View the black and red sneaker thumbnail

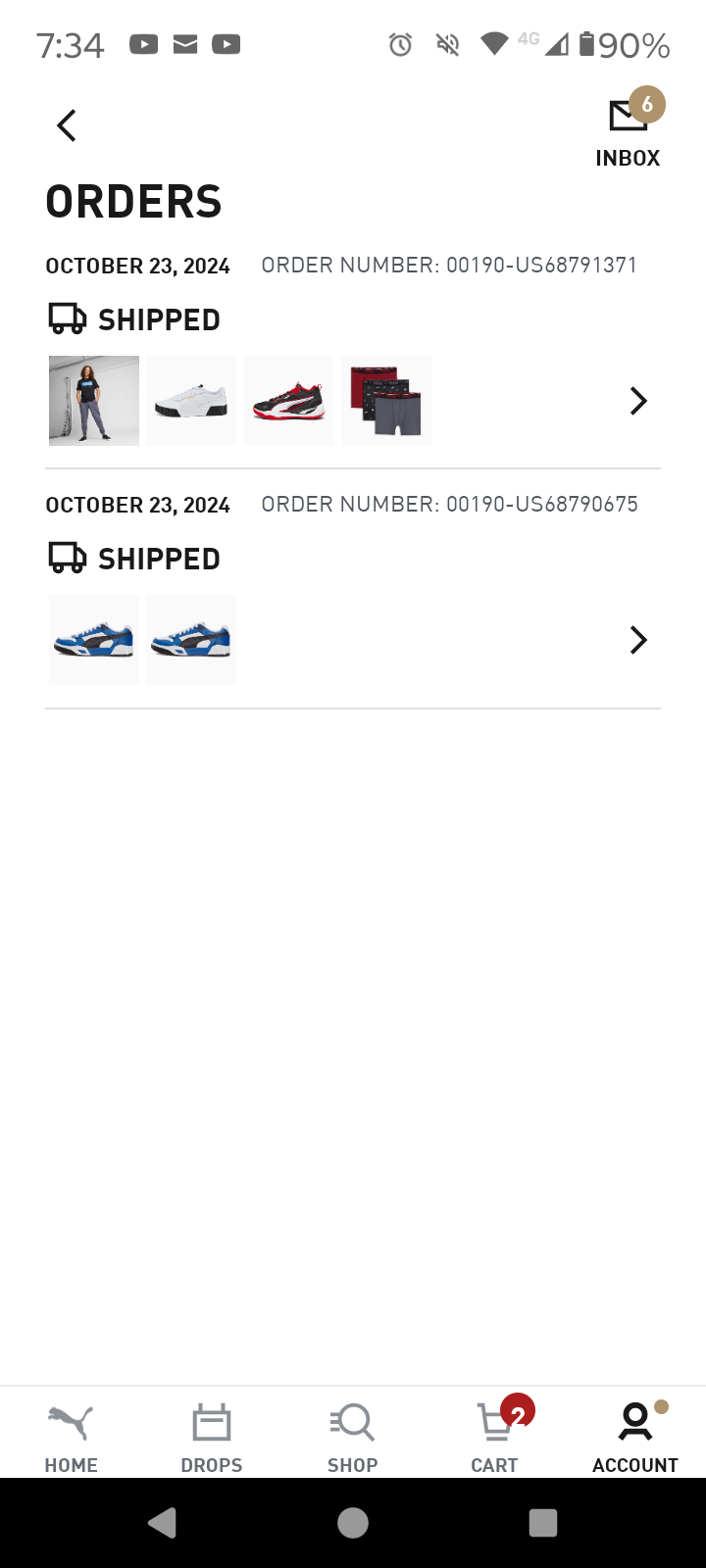click(x=288, y=401)
